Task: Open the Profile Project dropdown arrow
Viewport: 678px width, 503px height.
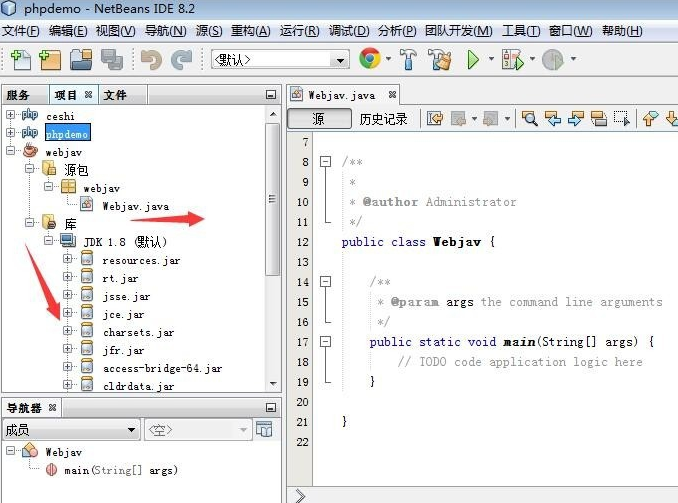Action: pos(573,58)
